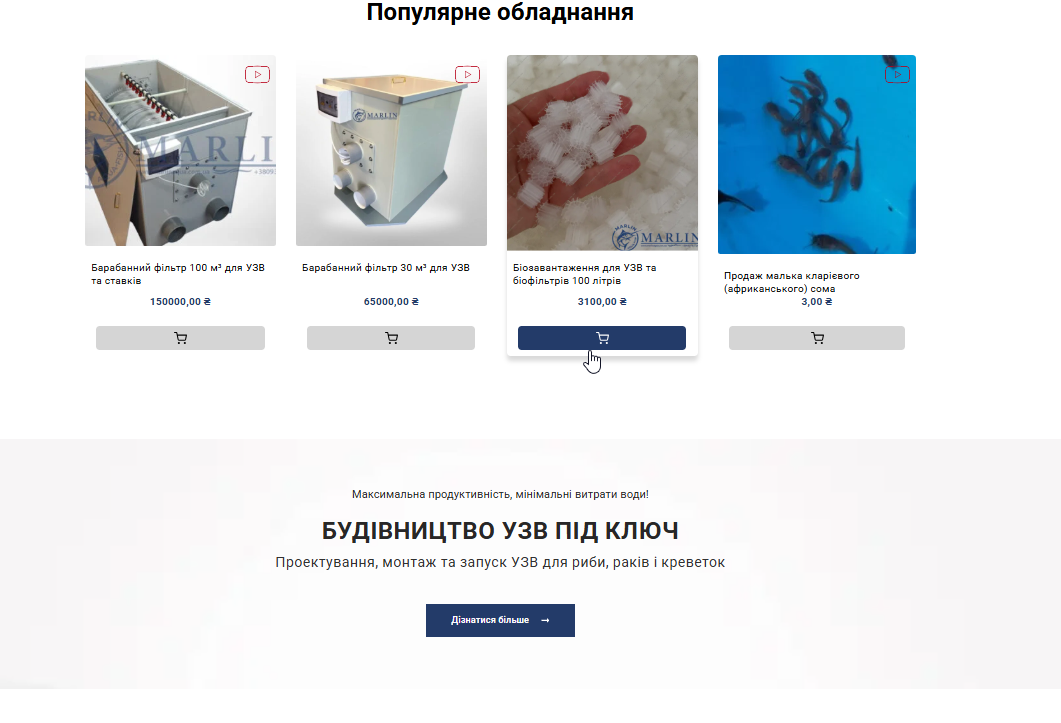The image size is (1061, 723).
Task: Open Біозавантаження для УЗВ product title
Action: coord(585,274)
